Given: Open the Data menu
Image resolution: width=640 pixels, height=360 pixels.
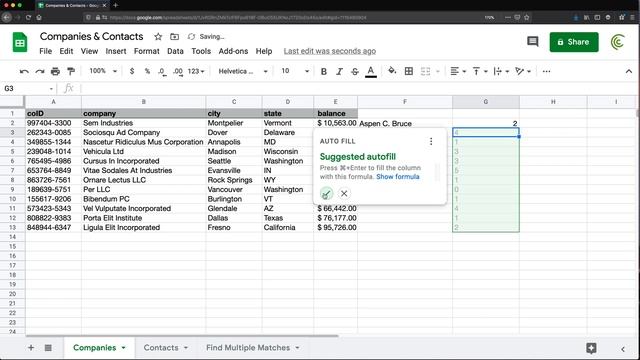Looking at the screenshot, I should 175,51.
